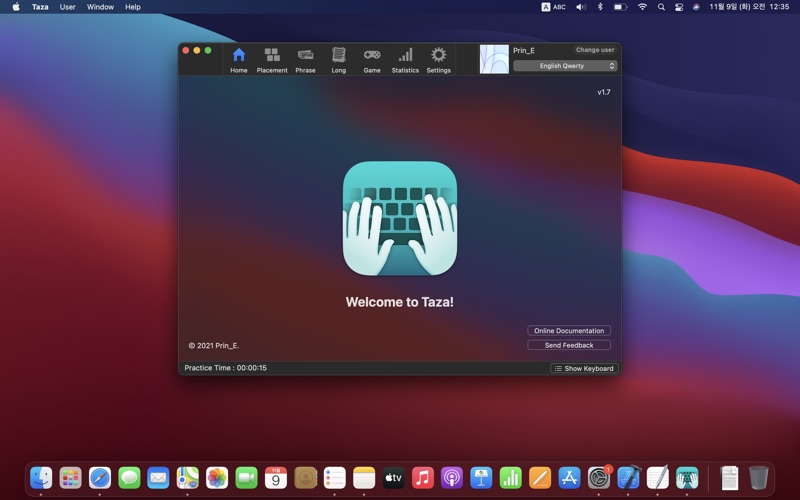The width and height of the screenshot is (800, 500).
Task: Open TextEdit from the dock
Action: pos(658,478)
